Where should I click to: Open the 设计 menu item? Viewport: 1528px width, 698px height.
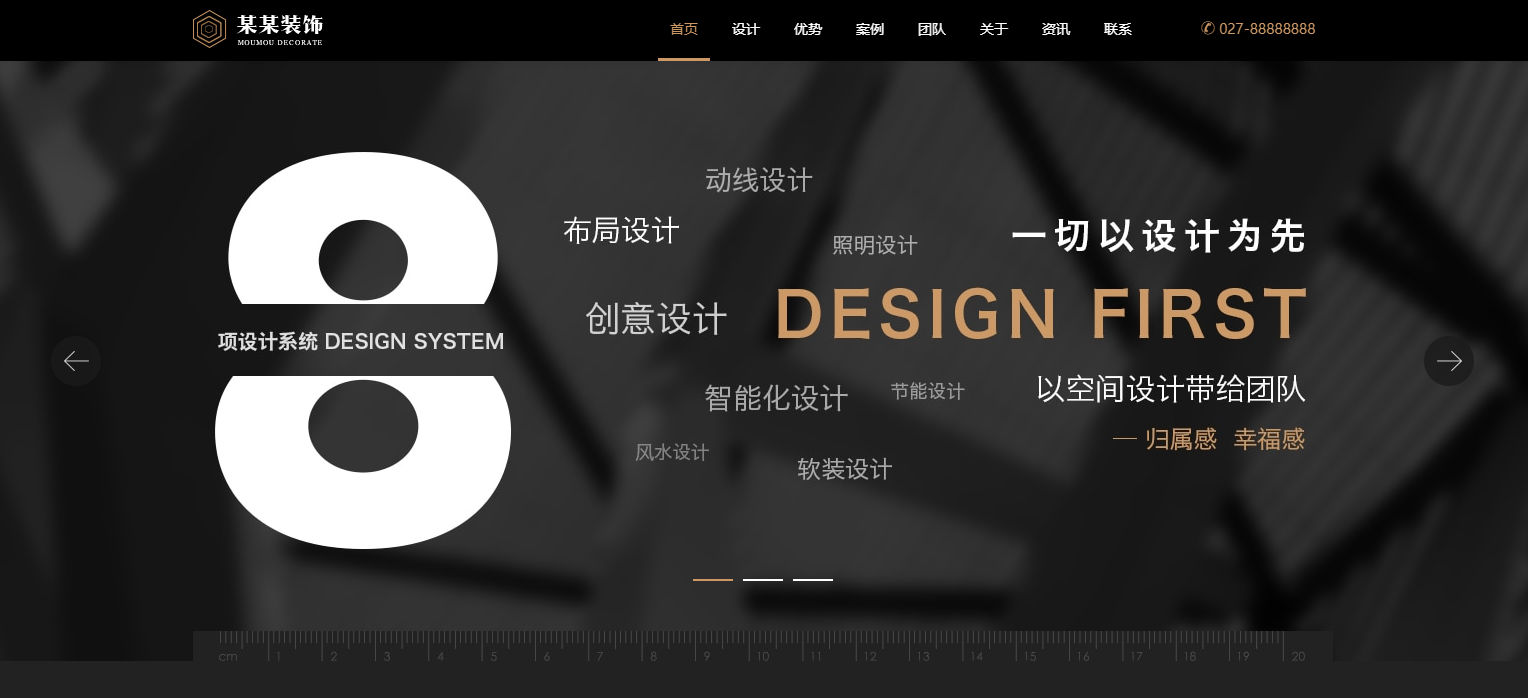click(x=746, y=30)
